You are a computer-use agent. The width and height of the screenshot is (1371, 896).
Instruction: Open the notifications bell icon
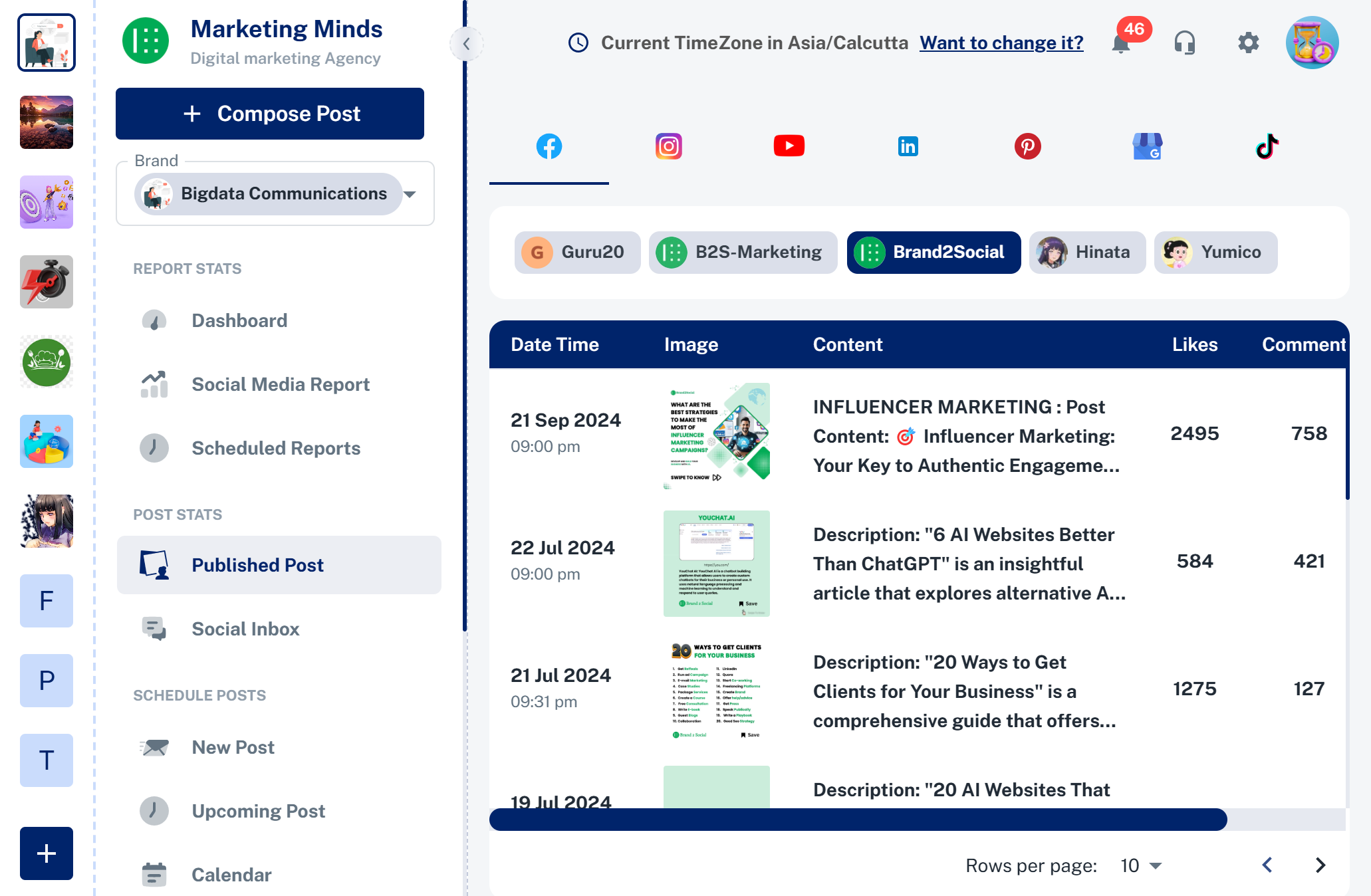[x=1121, y=44]
